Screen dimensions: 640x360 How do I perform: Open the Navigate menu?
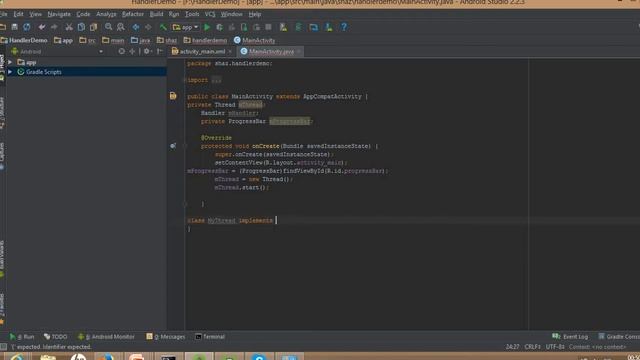[59, 14]
